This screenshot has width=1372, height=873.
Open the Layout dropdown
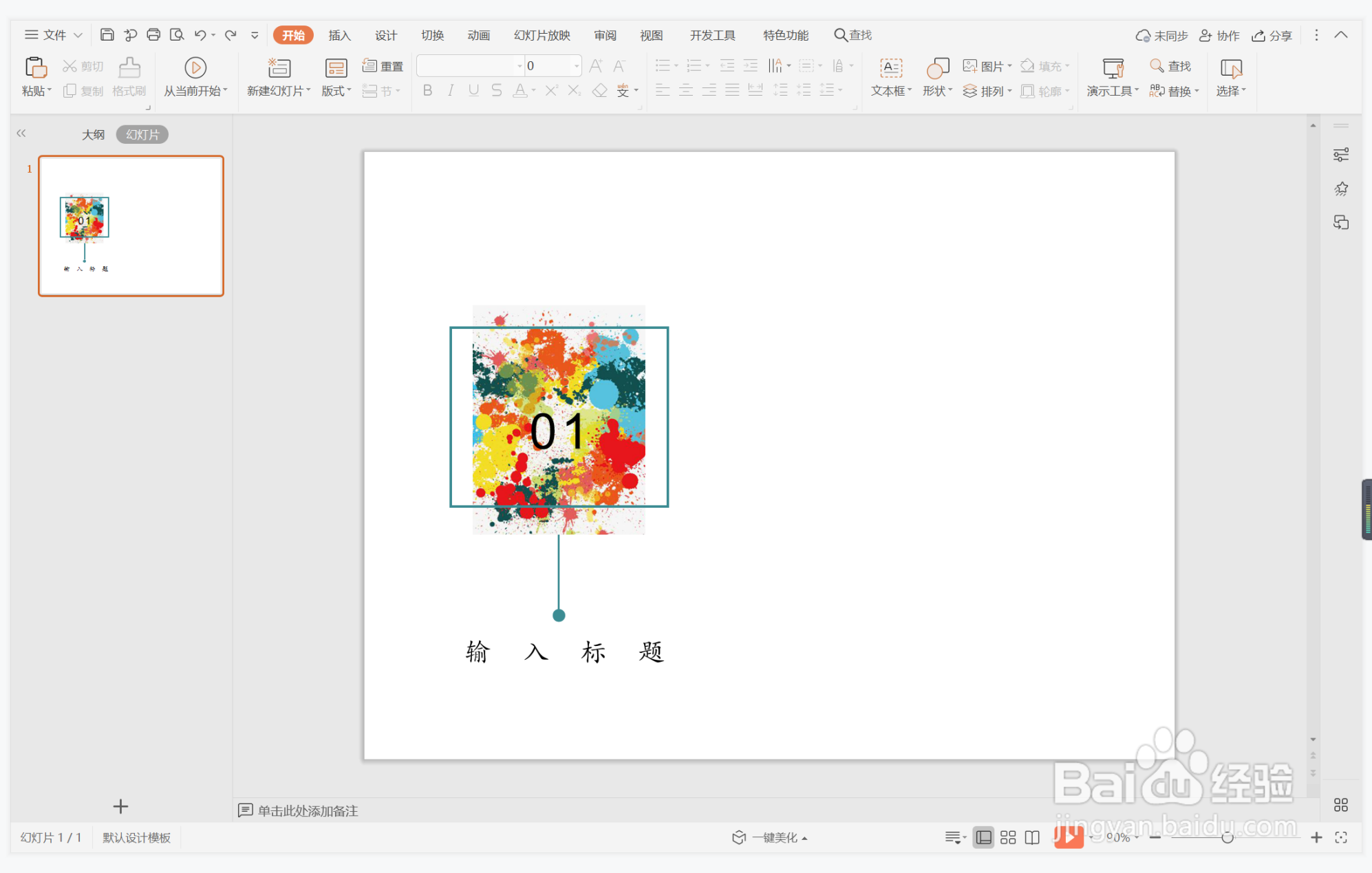(x=336, y=91)
